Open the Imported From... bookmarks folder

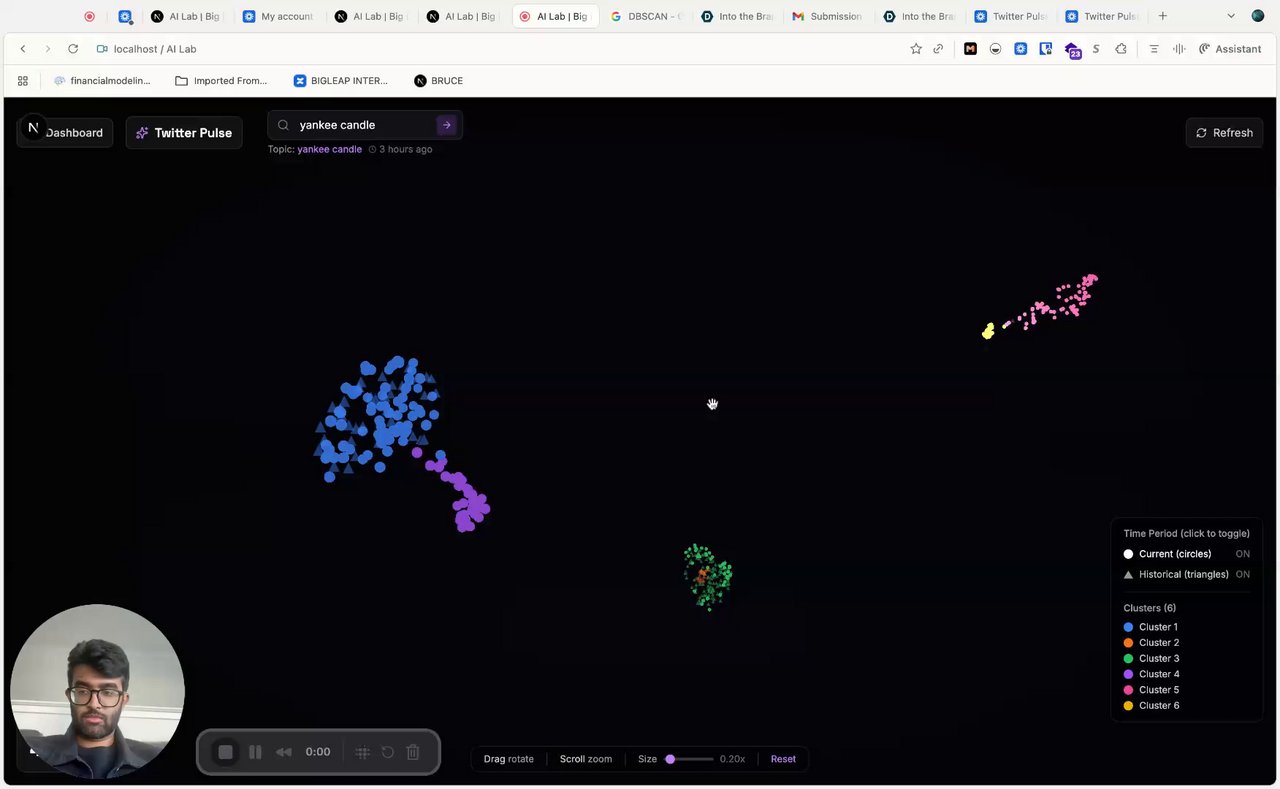(x=221, y=81)
